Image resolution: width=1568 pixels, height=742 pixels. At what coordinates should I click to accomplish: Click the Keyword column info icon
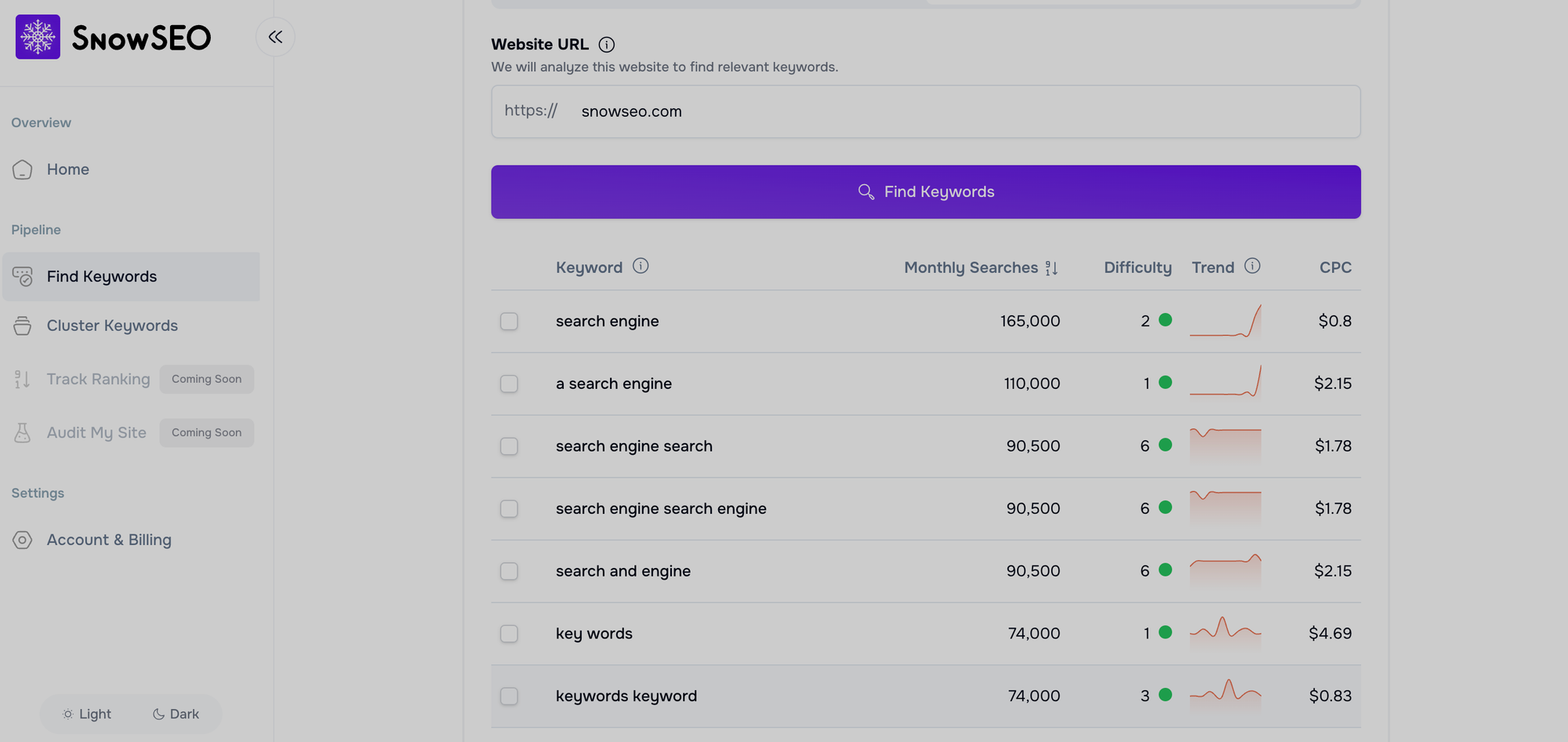tap(641, 266)
